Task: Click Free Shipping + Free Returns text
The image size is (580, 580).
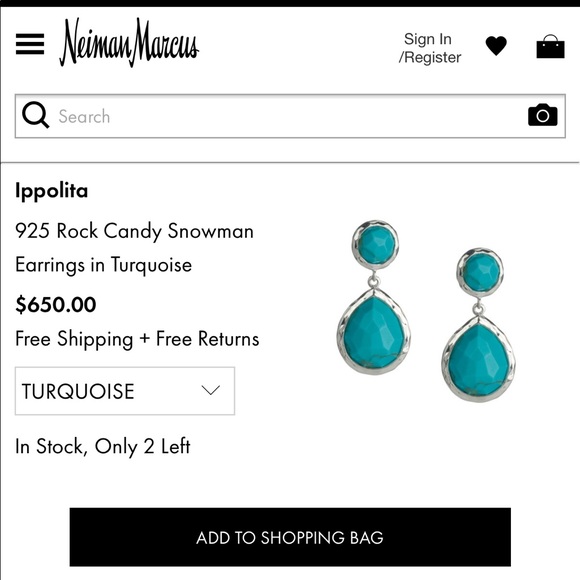Action: click(137, 339)
